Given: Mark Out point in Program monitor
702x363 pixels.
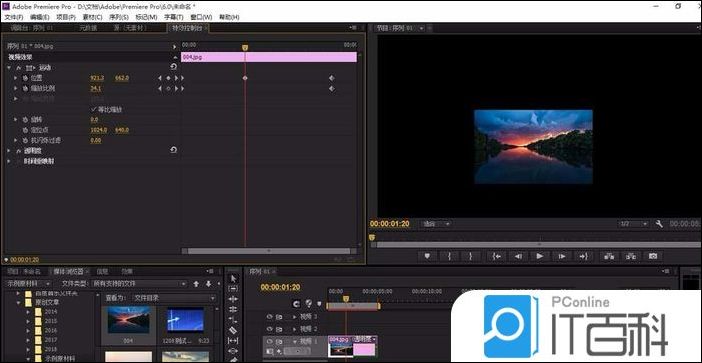Looking at the screenshot, I should pos(471,256).
